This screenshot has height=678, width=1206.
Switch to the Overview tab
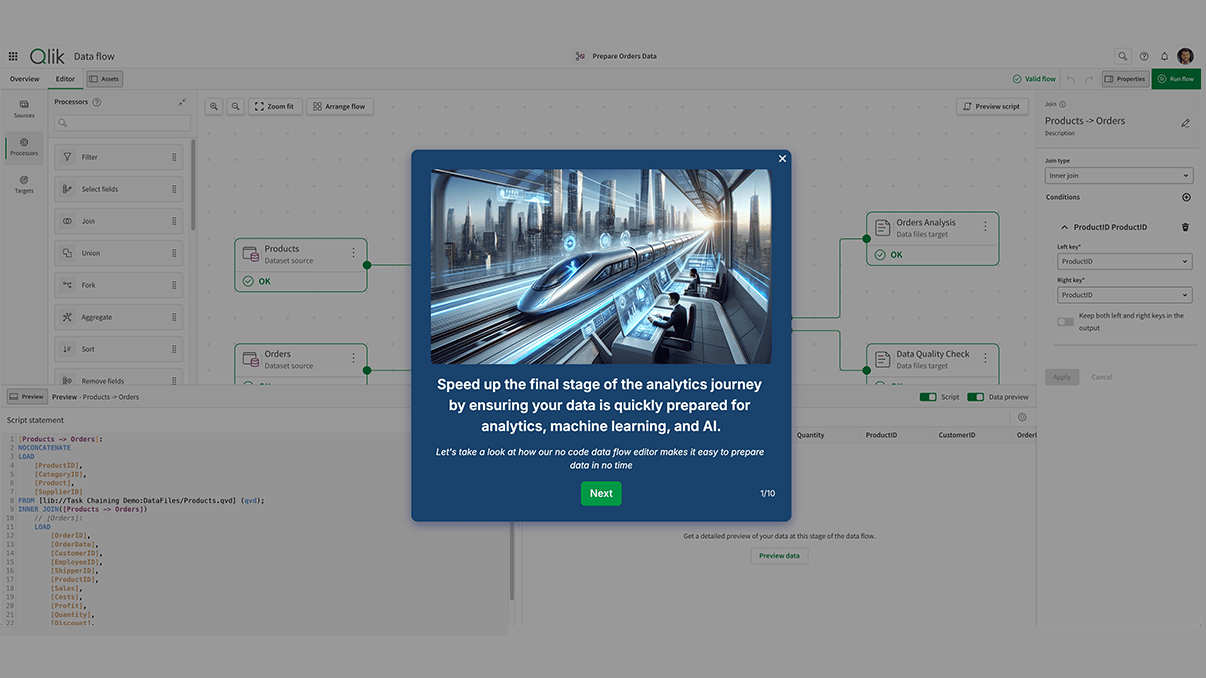24,78
